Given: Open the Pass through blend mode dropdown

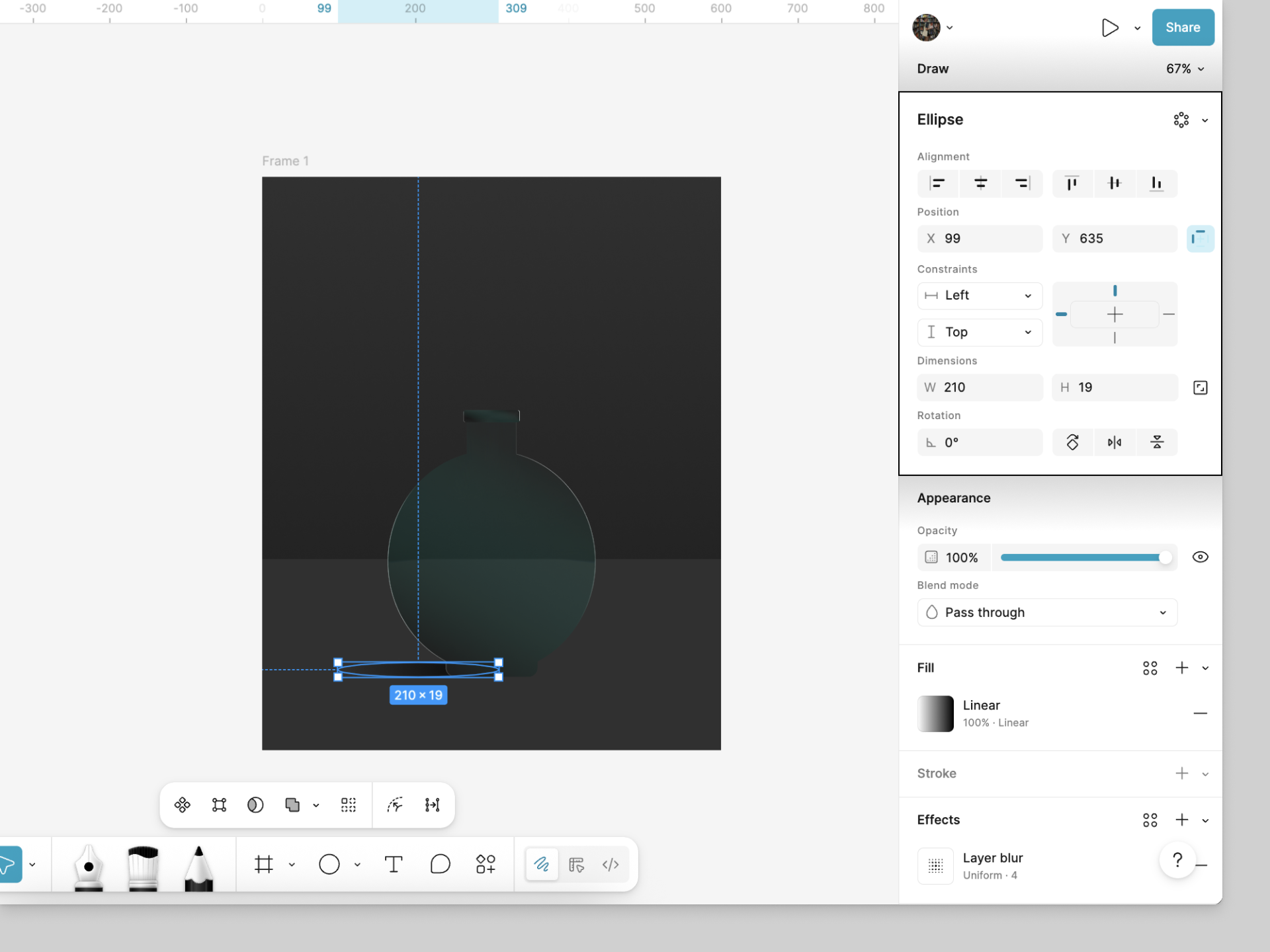Looking at the screenshot, I should (1047, 612).
